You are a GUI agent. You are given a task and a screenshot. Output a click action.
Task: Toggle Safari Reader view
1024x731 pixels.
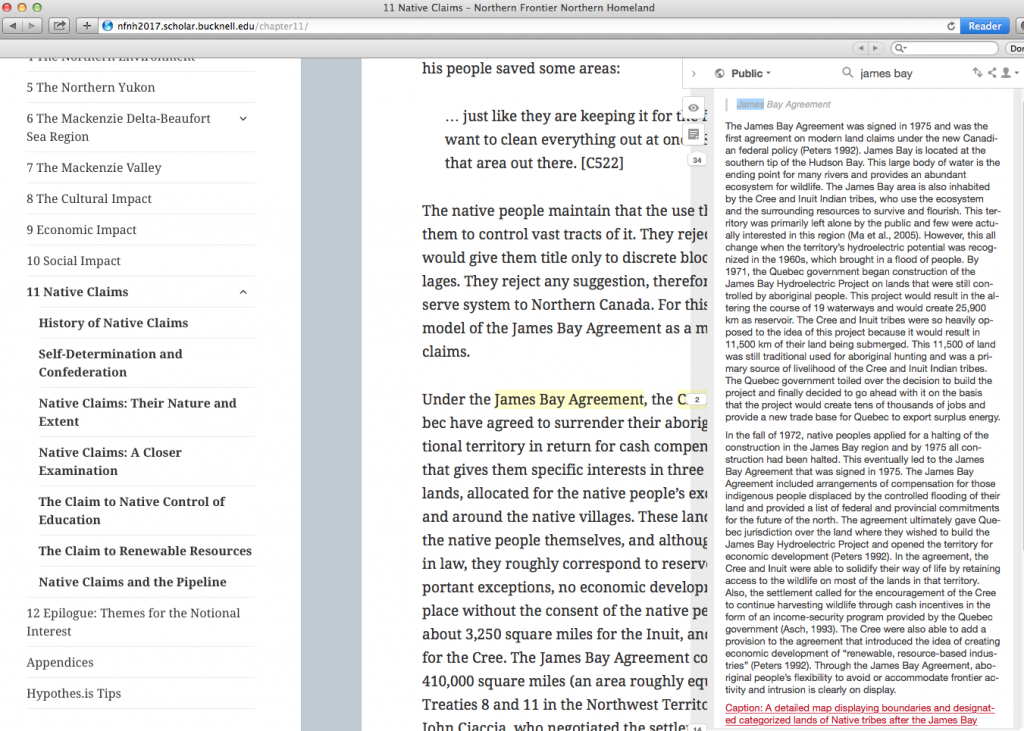984,26
